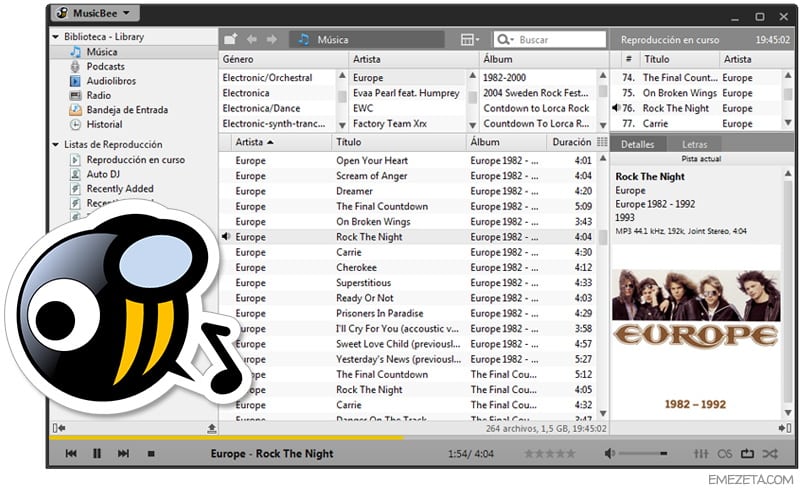Collapse the Listas de Reproducción section
Screen dimensions: 800x491
tap(56, 144)
